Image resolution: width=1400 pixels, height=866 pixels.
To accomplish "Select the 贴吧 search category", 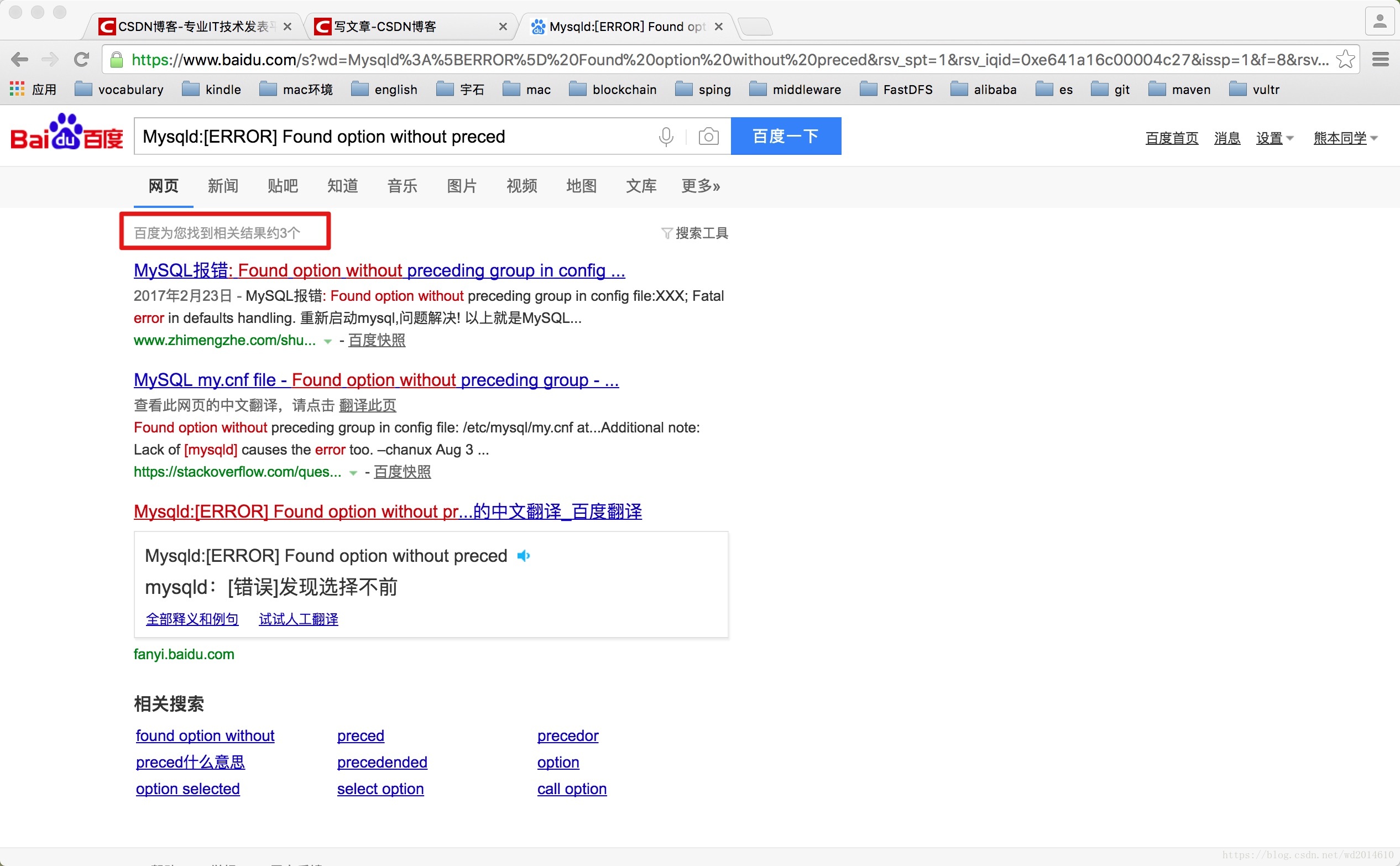I will pyautogui.click(x=283, y=186).
